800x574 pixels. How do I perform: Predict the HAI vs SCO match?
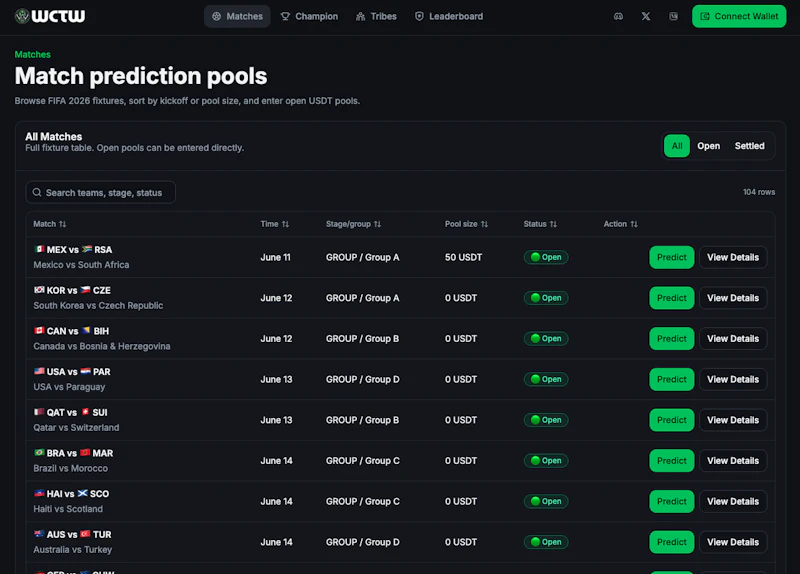point(671,502)
